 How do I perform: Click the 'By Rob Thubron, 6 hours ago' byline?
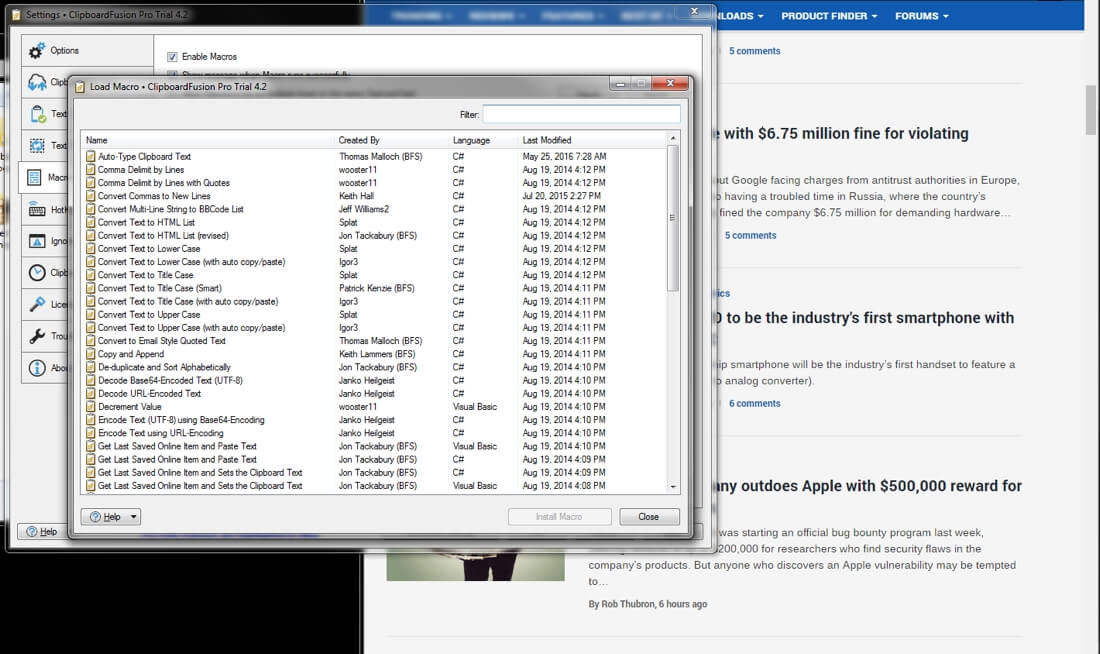(648, 604)
